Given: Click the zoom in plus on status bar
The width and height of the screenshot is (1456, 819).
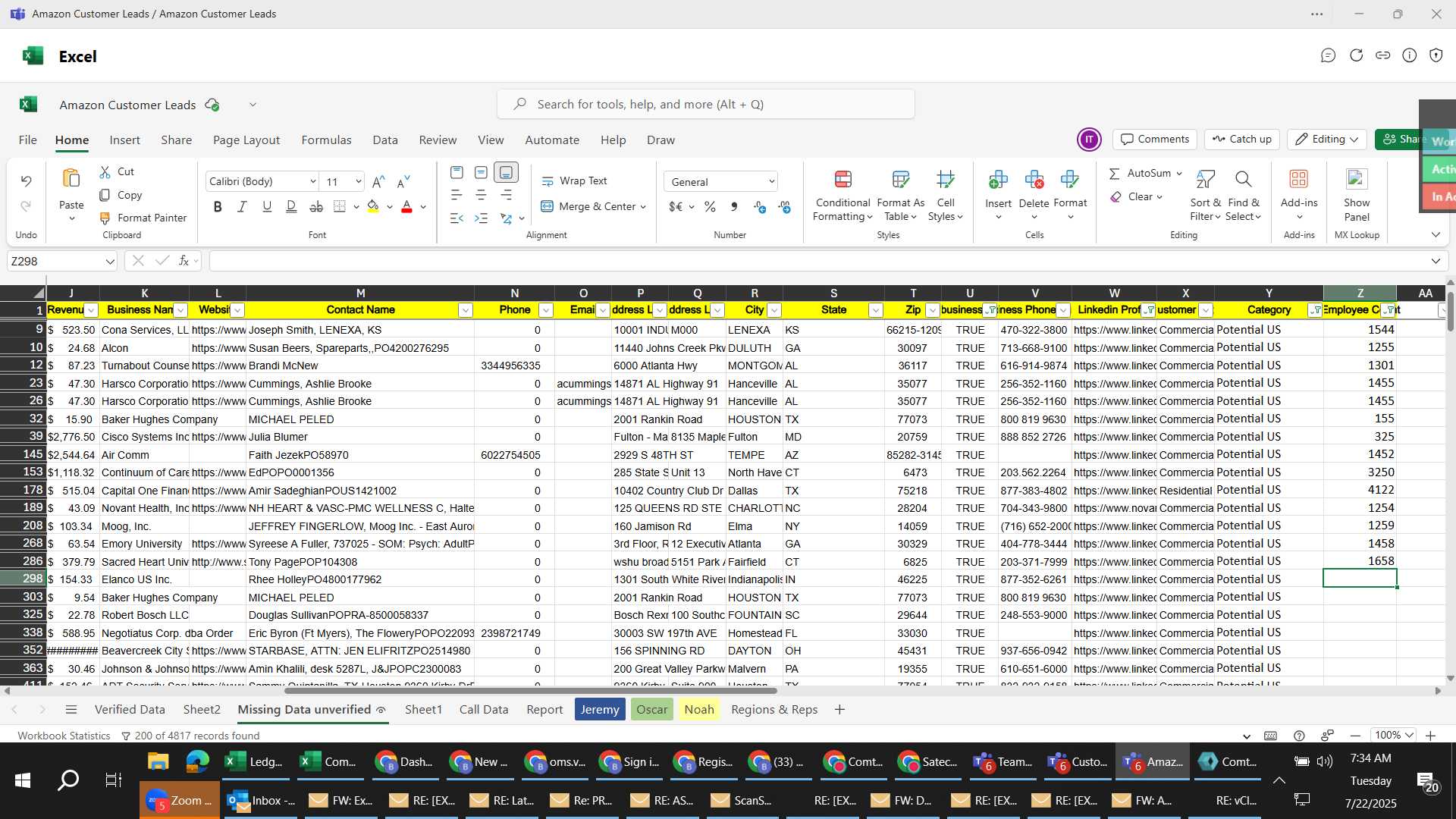Looking at the screenshot, I should point(1430,736).
